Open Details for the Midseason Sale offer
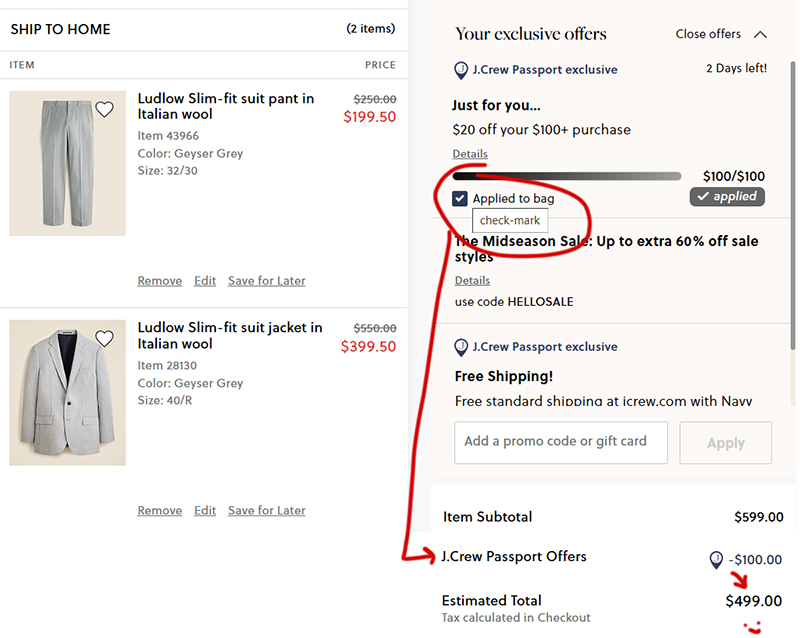This screenshot has height=638, width=800. click(x=472, y=281)
